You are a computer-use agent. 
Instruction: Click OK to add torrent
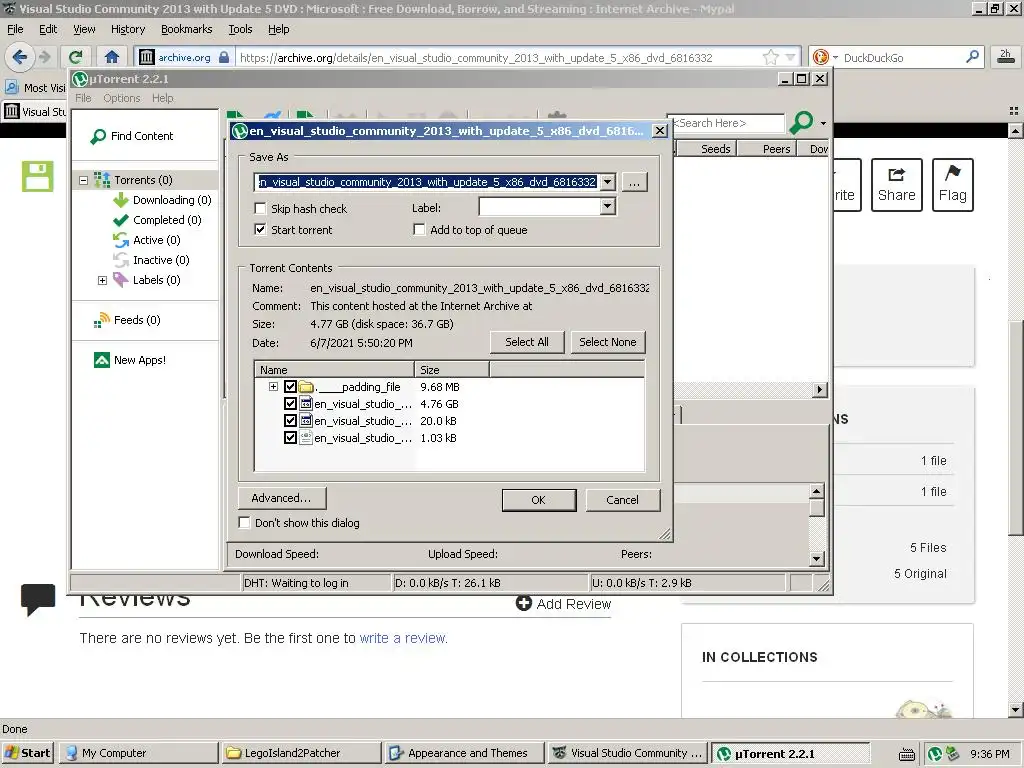(x=539, y=500)
